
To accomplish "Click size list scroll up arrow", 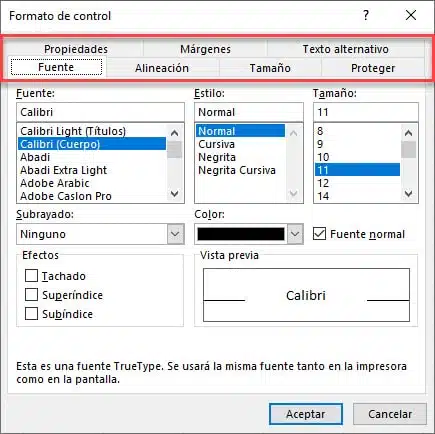I will 408,133.
